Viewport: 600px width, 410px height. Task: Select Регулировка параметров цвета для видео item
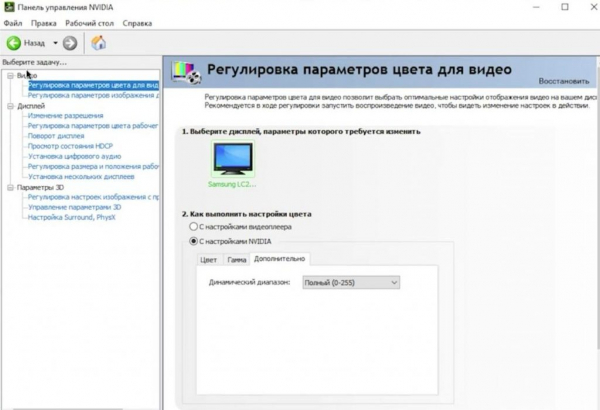coord(93,85)
